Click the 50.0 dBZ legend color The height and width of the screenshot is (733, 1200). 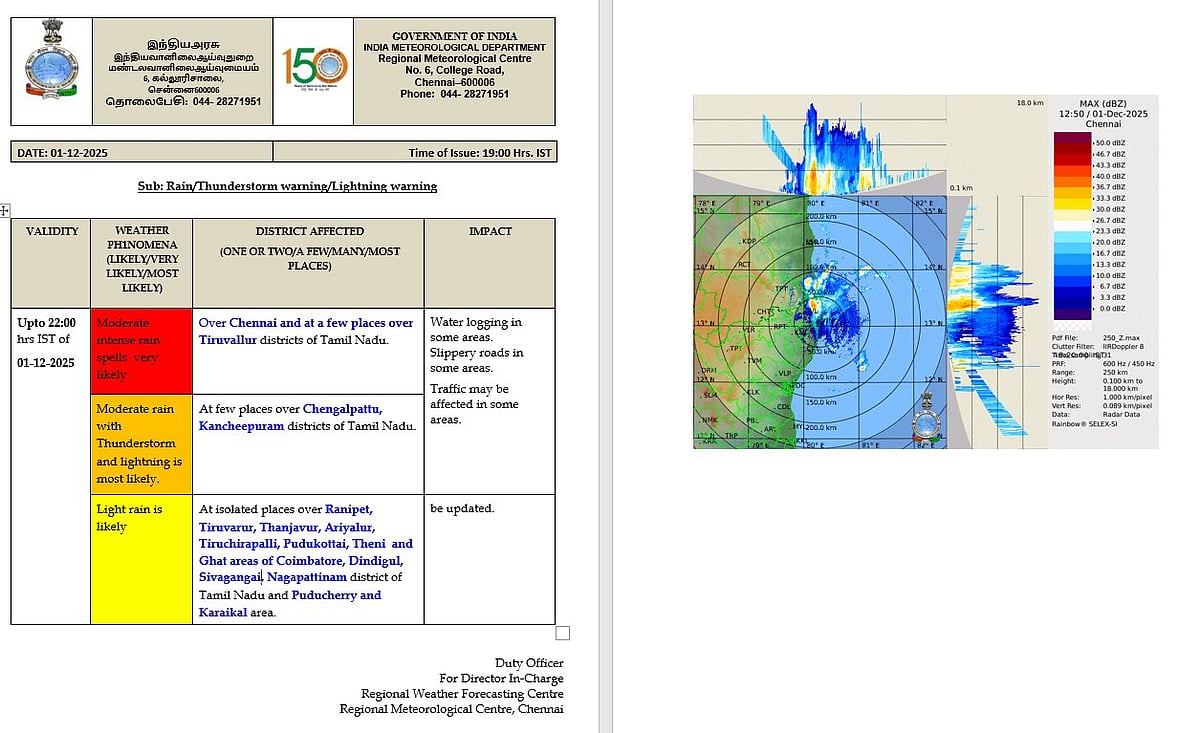[x=1072, y=143]
